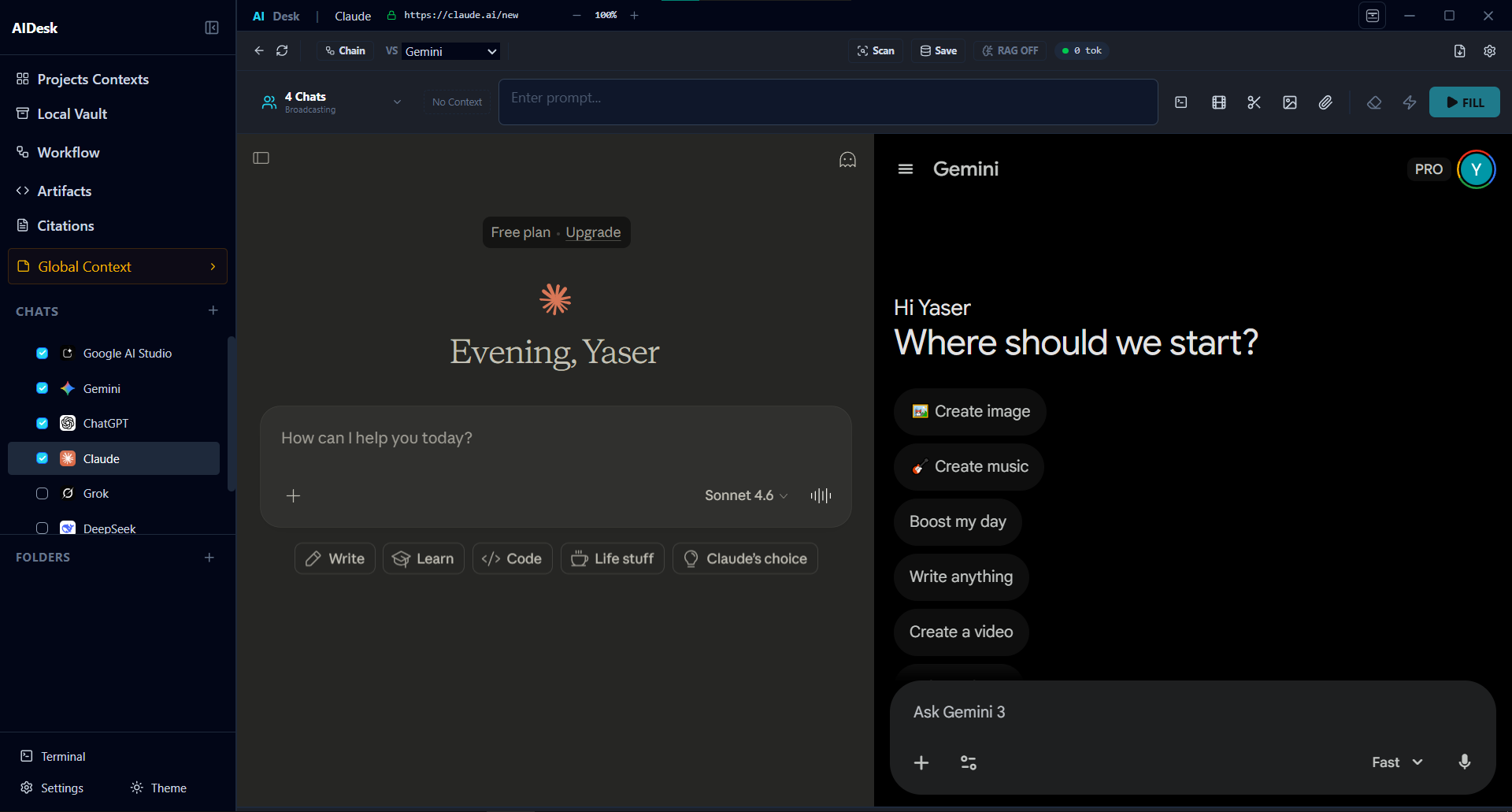Open Global Context in the sidebar
This screenshot has height=812, width=1512.
tap(117, 266)
